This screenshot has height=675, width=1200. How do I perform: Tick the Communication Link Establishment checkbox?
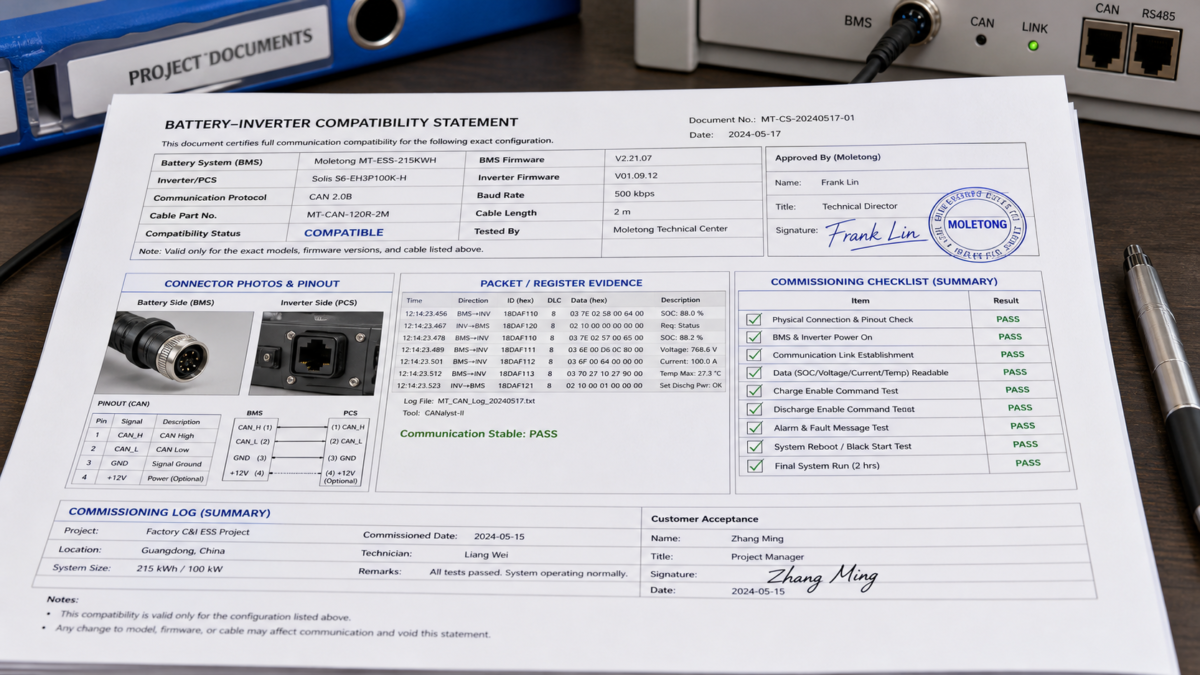[x=755, y=356]
